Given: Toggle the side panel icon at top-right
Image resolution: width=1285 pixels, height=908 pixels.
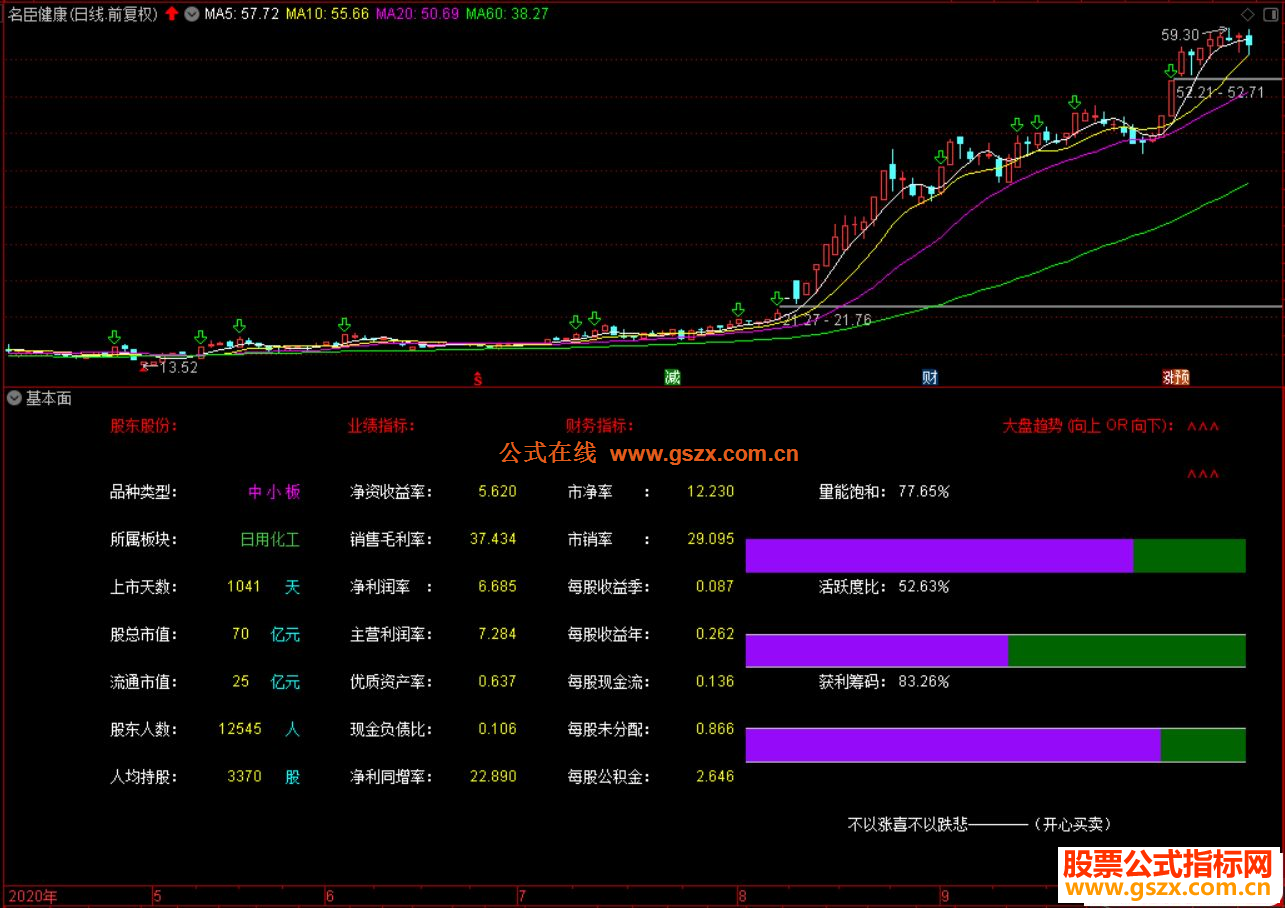Looking at the screenshot, I should pos(1271,14).
